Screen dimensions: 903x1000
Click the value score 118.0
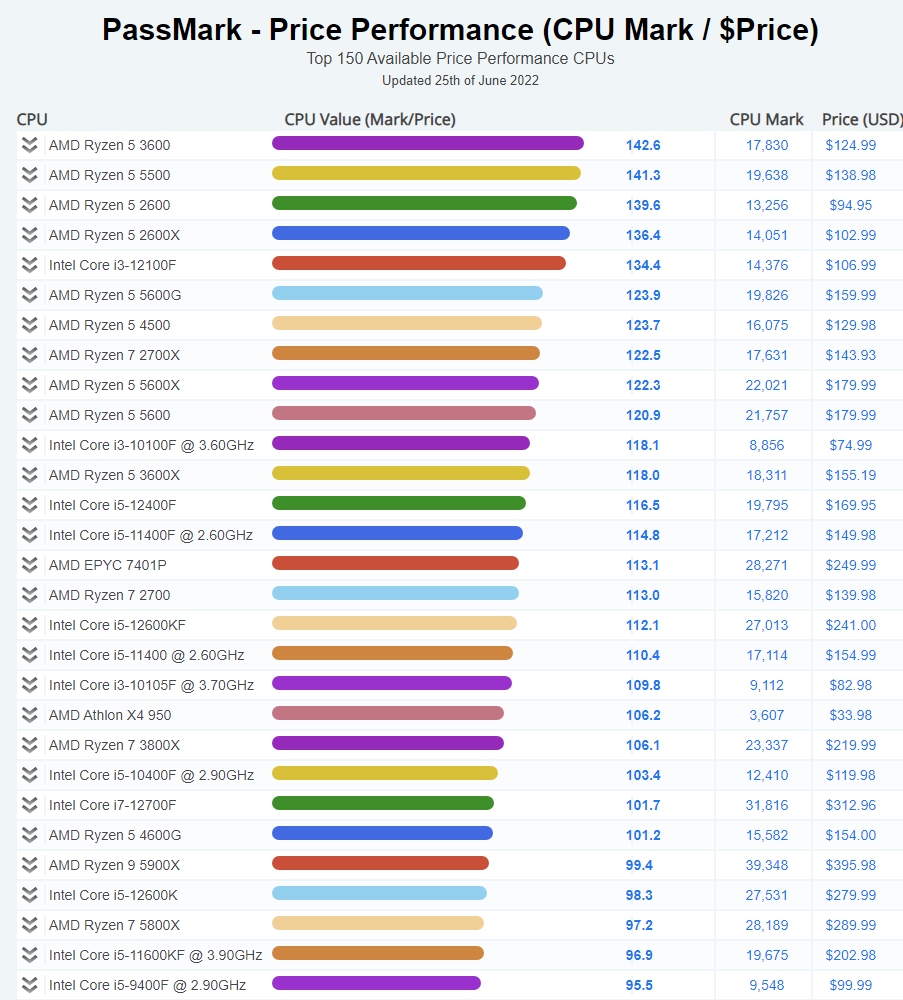pos(643,475)
